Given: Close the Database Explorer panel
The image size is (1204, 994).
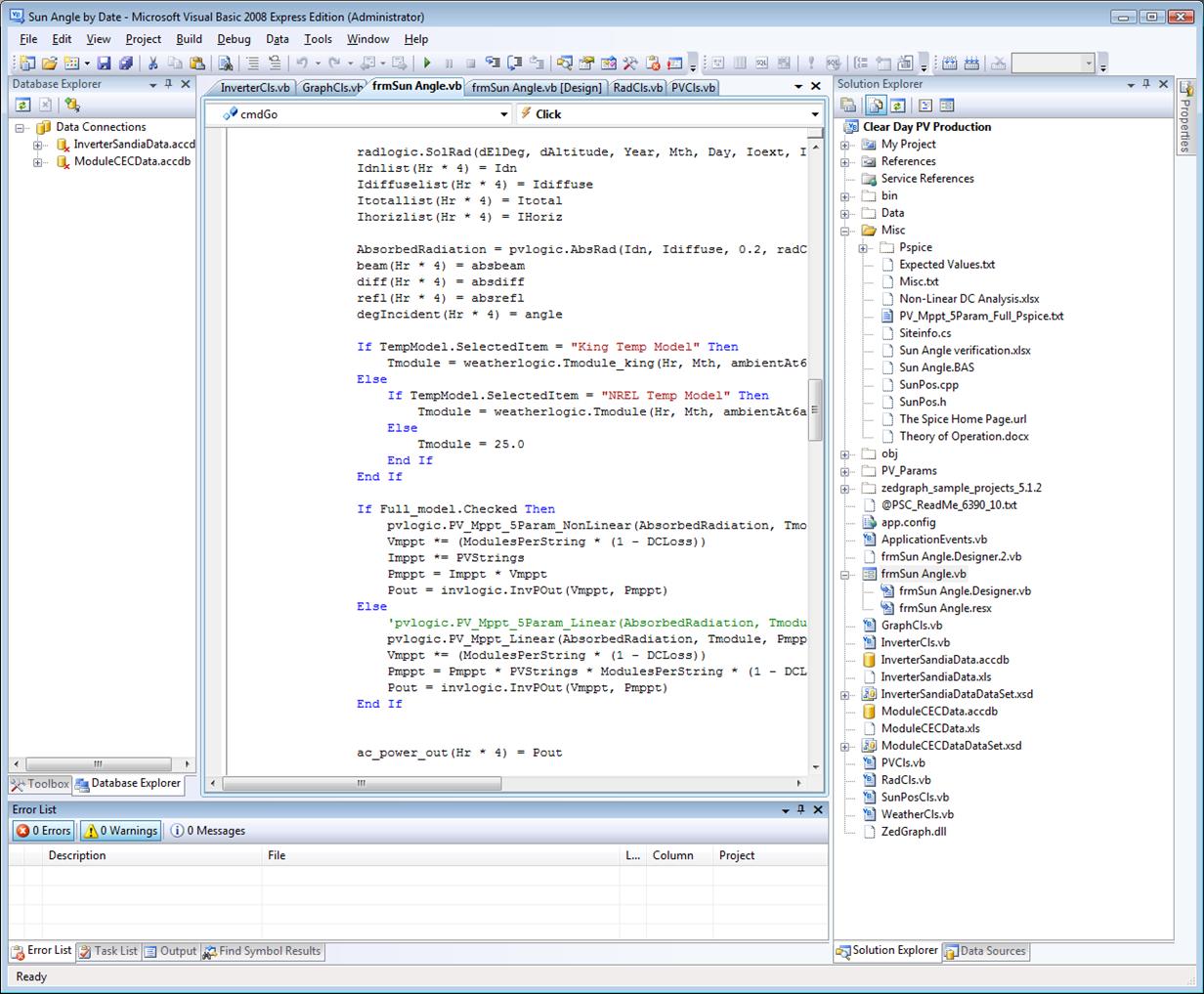Looking at the screenshot, I should click(186, 84).
